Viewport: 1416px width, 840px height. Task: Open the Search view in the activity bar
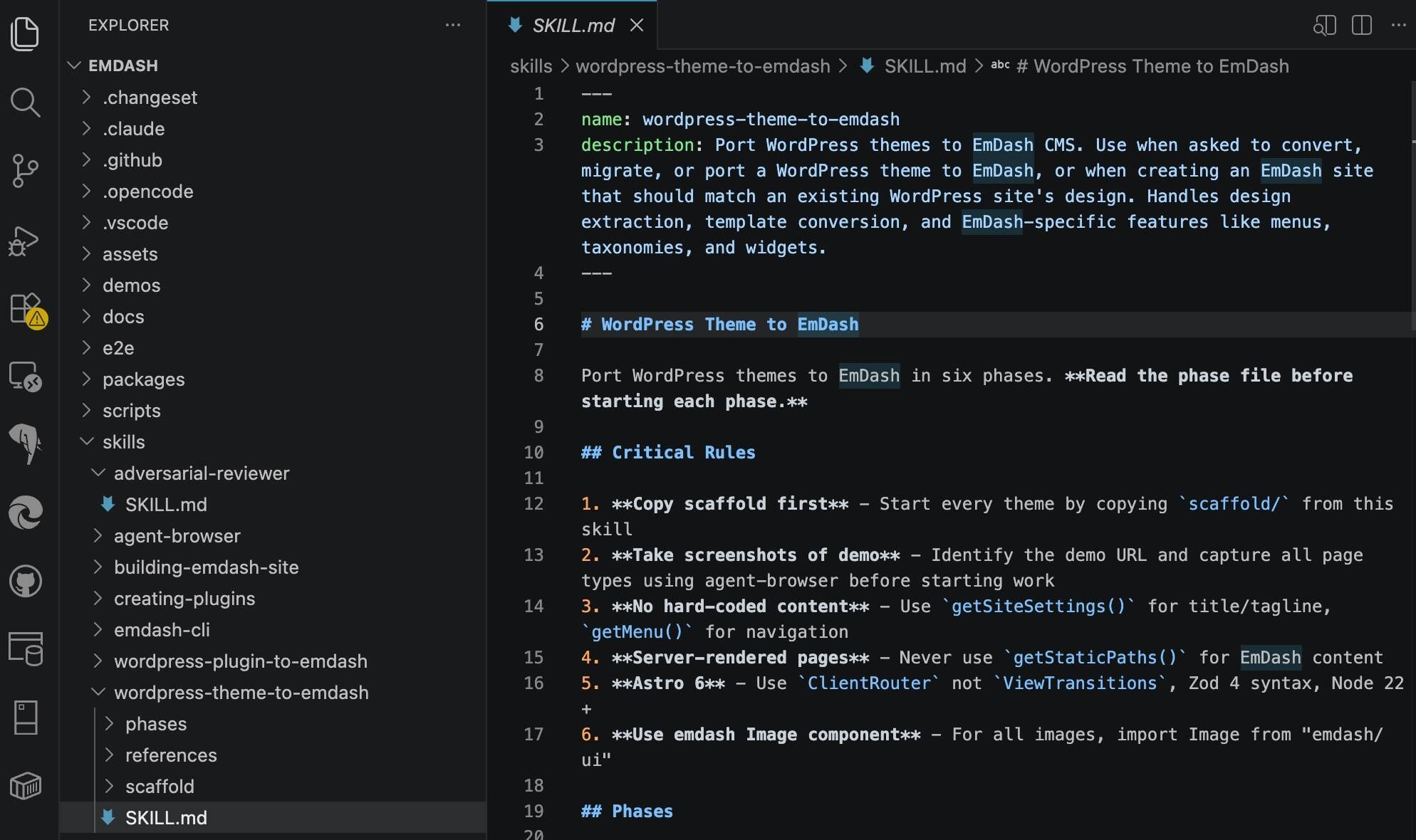[x=26, y=102]
